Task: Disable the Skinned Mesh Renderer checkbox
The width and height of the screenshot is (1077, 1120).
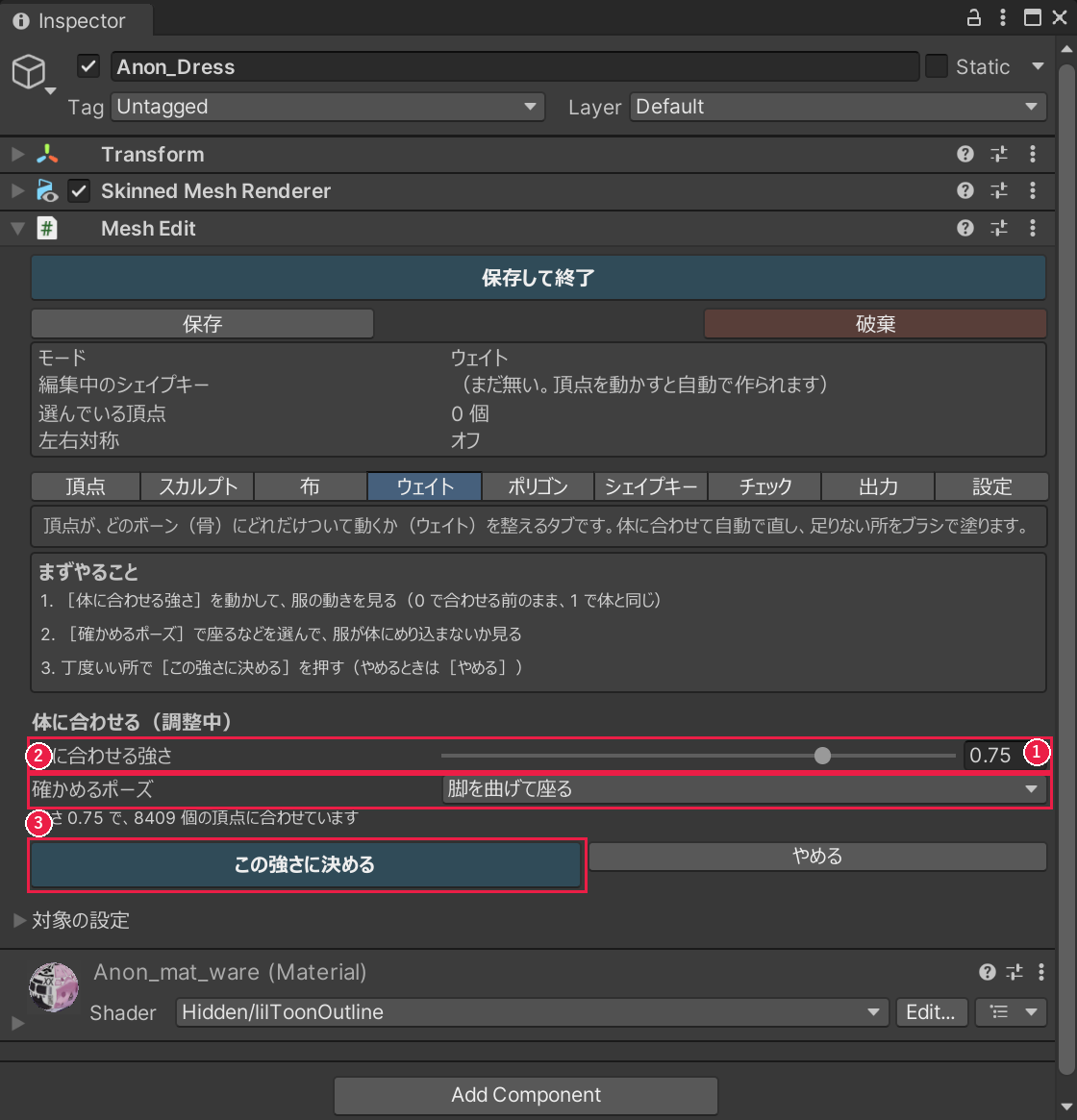Action: [x=79, y=190]
